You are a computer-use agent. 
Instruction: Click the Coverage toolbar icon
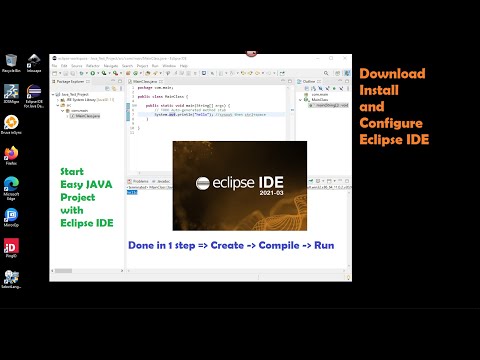(104, 73)
